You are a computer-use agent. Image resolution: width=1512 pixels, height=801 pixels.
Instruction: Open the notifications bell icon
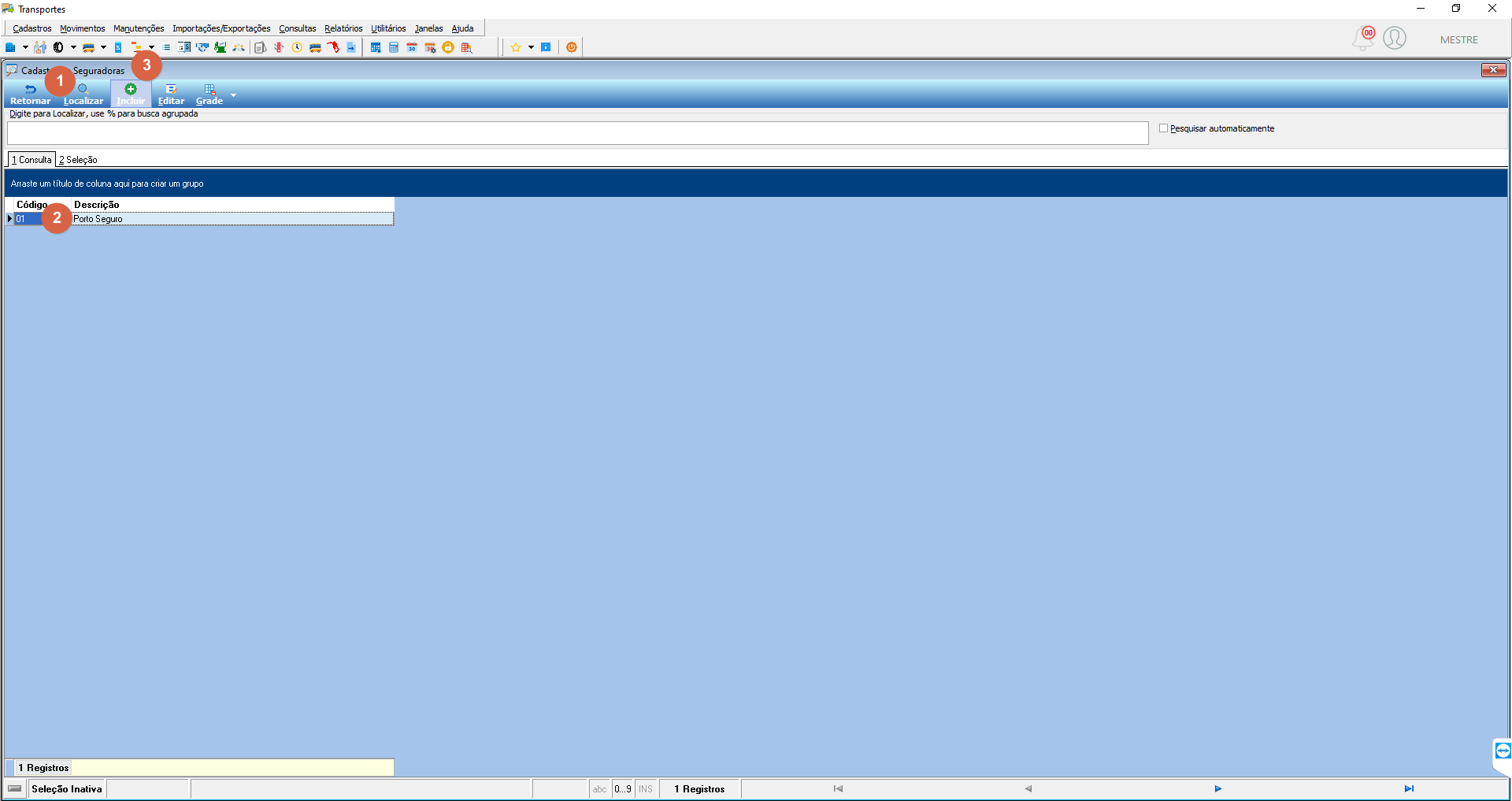pos(1363,38)
